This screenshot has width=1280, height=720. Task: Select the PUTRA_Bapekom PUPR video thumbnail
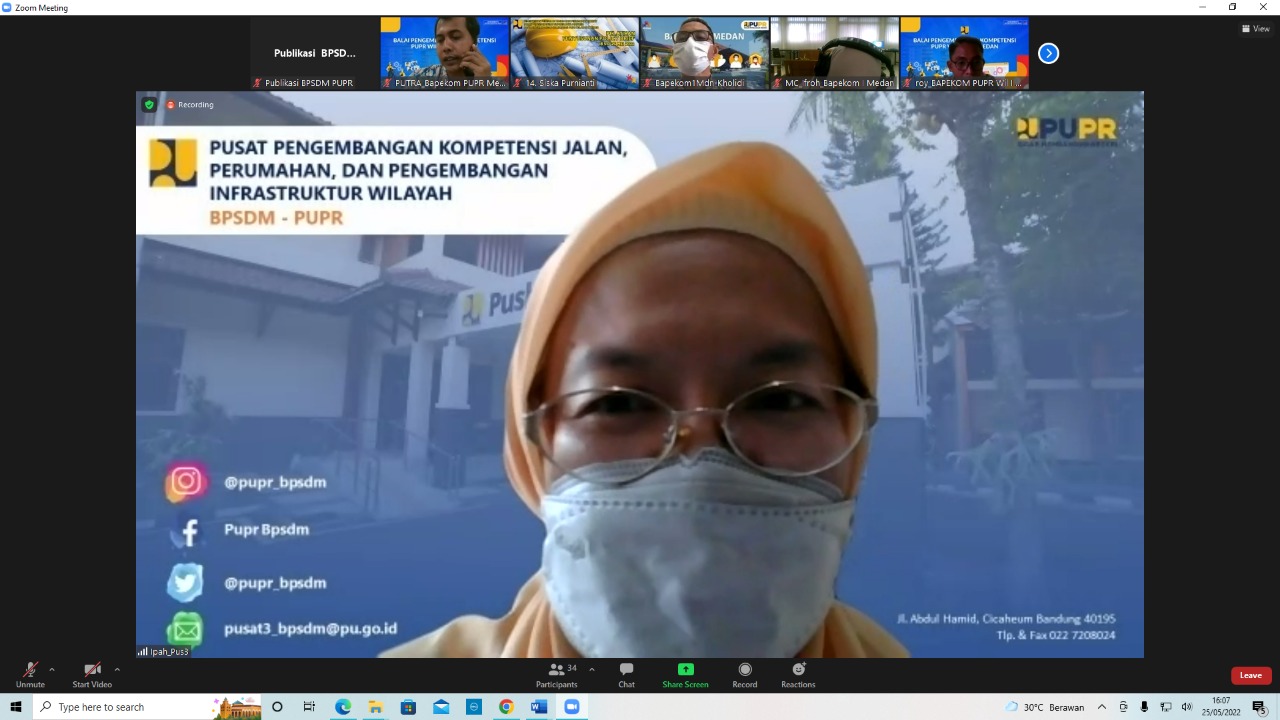pyautogui.click(x=444, y=53)
